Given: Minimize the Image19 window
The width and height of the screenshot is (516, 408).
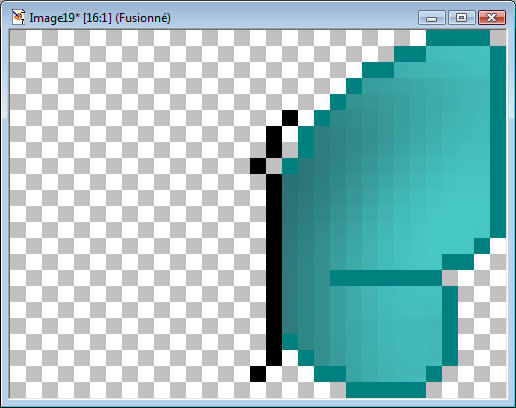Looking at the screenshot, I should (432, 17).
